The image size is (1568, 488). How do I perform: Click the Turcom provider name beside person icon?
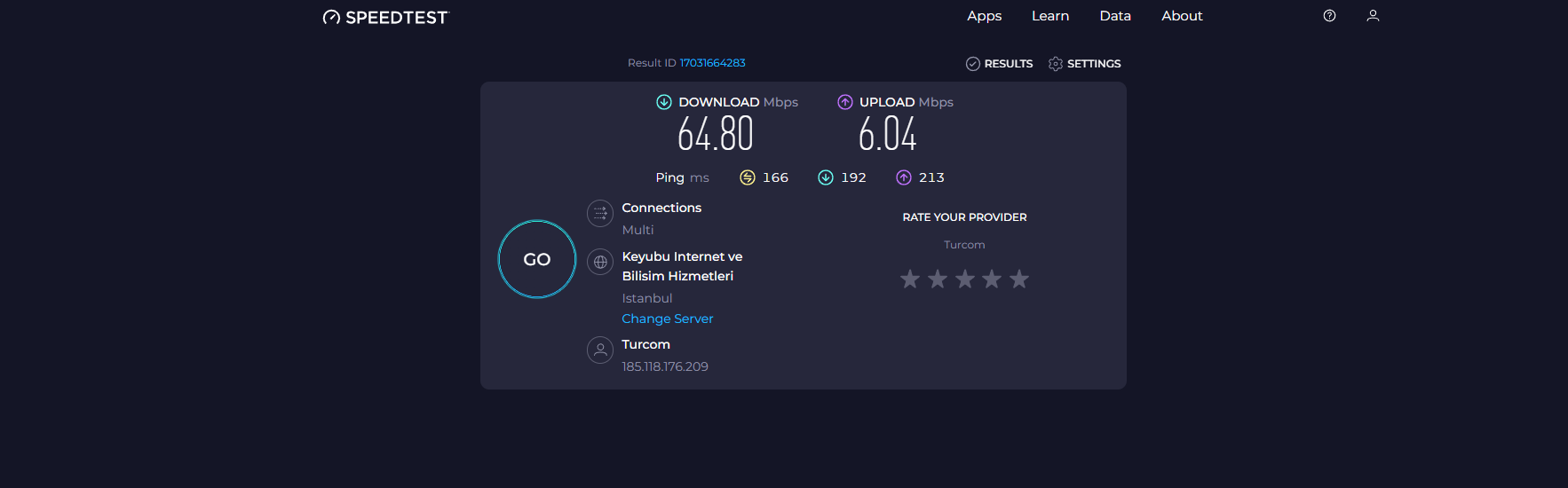645,344
